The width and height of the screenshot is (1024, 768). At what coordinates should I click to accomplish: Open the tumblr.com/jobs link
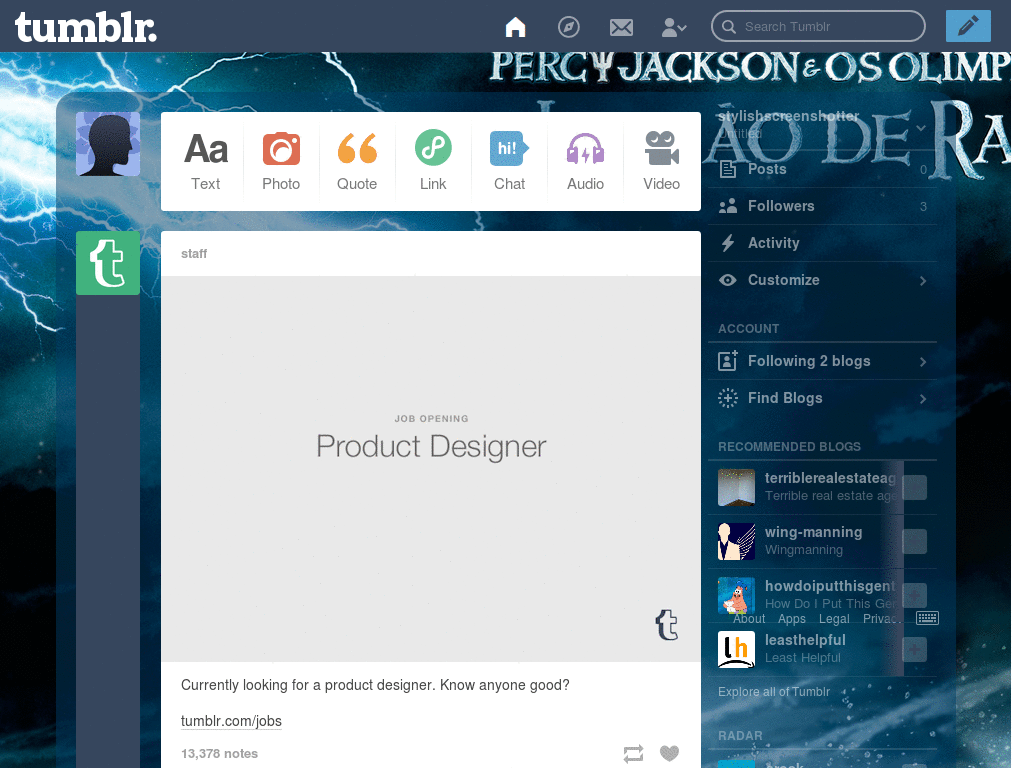231,721
